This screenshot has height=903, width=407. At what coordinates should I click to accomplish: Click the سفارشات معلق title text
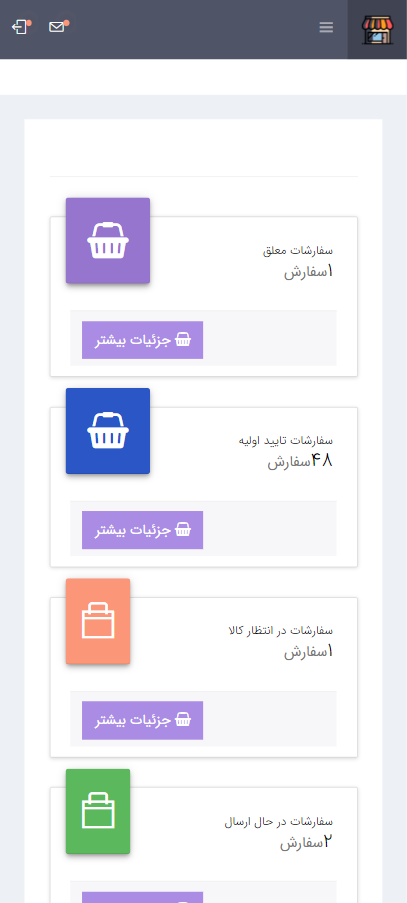[298, 251]
